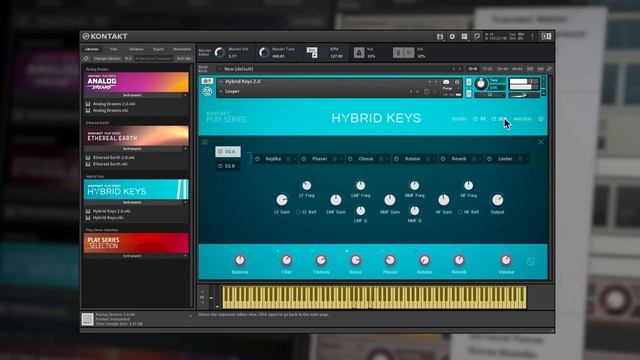640x360 pixels.
Task: Click the Kontakt logo in header
Action: (x=105, y=36)
